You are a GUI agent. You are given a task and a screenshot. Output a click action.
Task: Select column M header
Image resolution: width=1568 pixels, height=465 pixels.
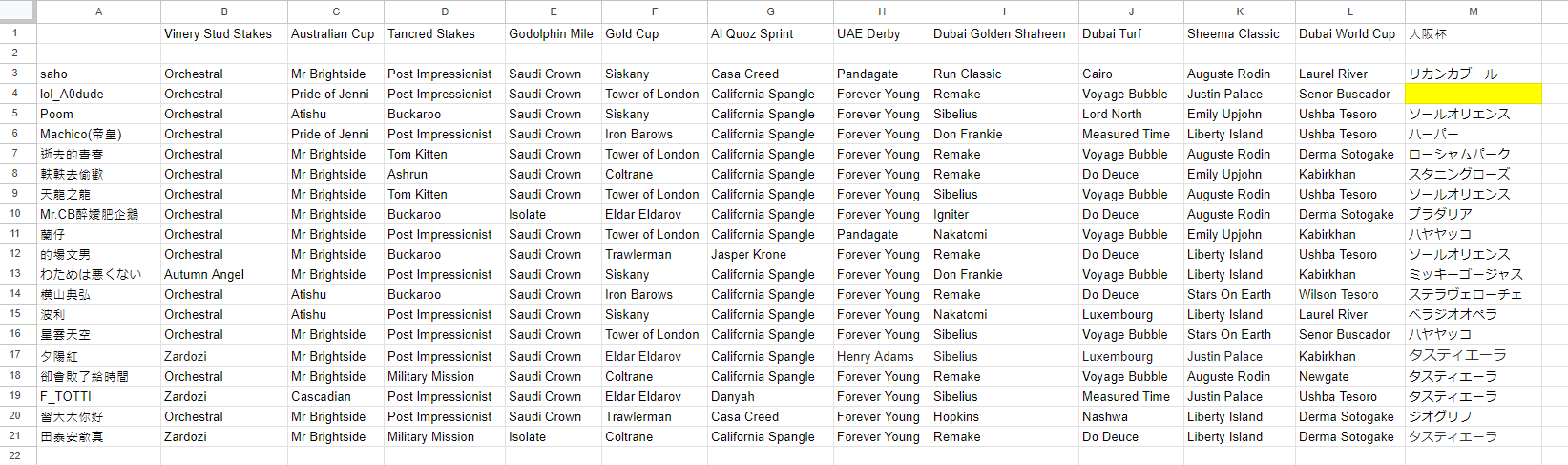1474,11
